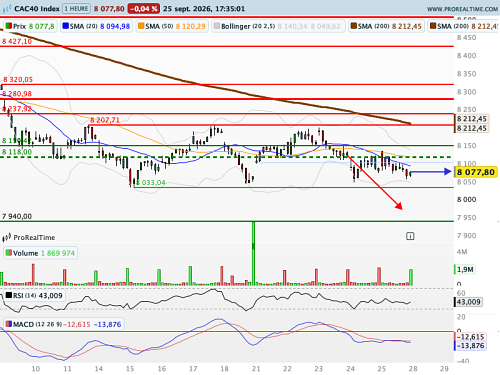Click the MACD indicator color swatch

(9, 324)
